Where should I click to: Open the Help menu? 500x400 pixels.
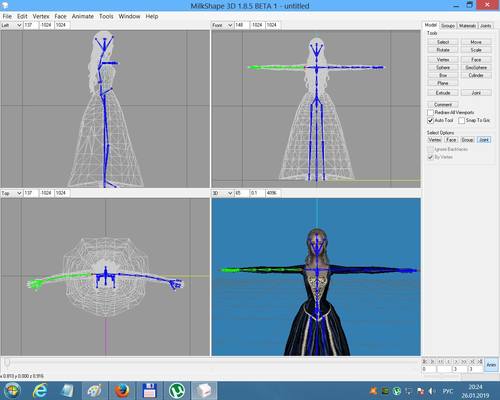point(152,16)
